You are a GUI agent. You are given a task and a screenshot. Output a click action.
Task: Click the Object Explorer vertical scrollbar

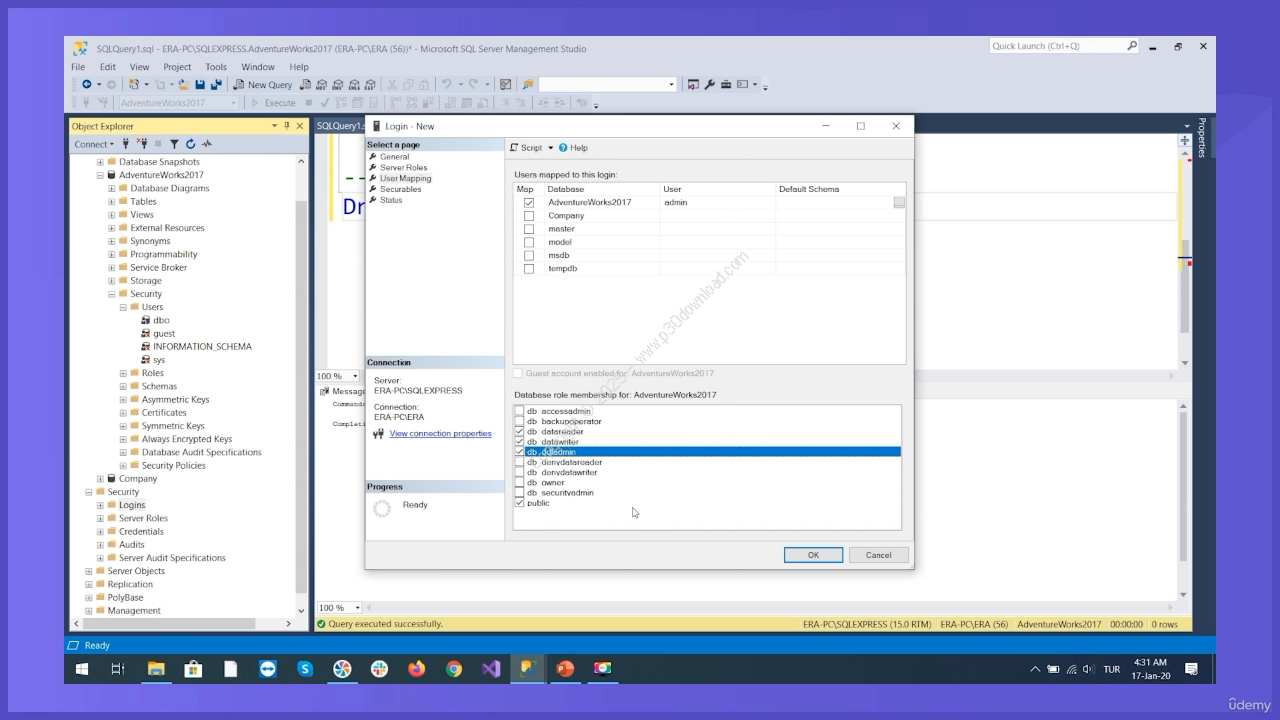click(x=302, y=400)
